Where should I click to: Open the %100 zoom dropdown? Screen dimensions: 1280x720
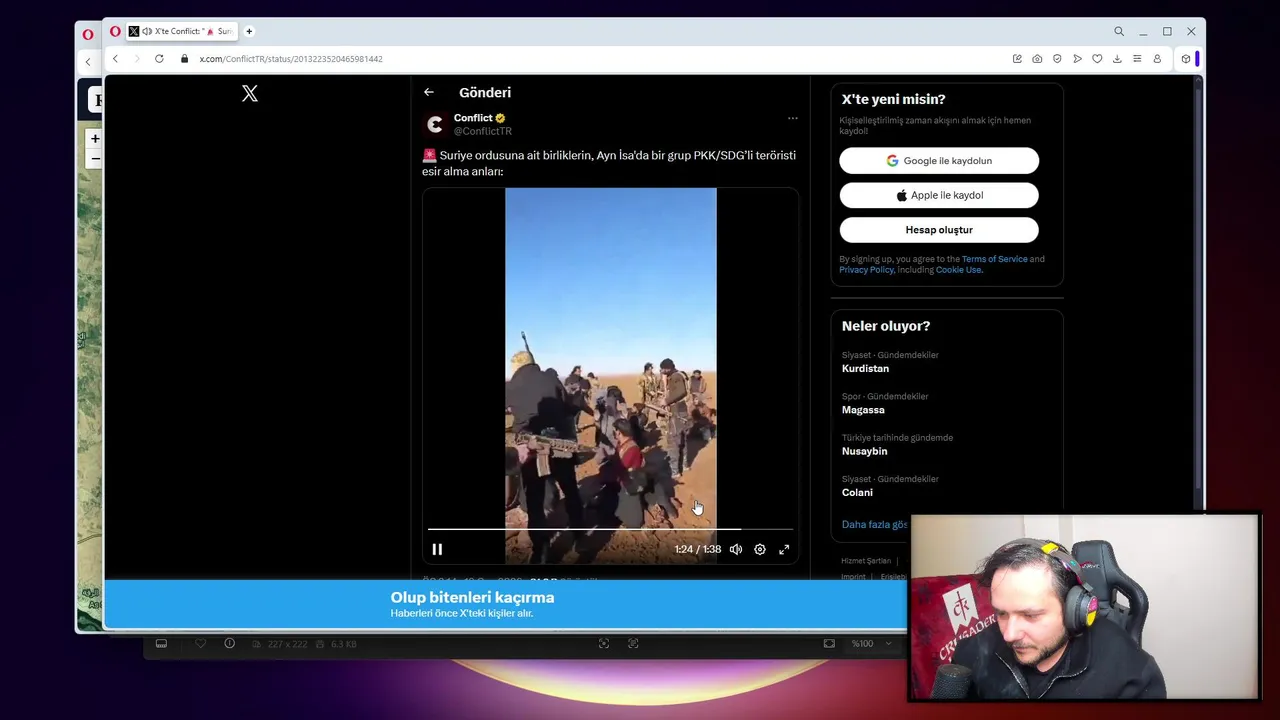tap(872, 644)
